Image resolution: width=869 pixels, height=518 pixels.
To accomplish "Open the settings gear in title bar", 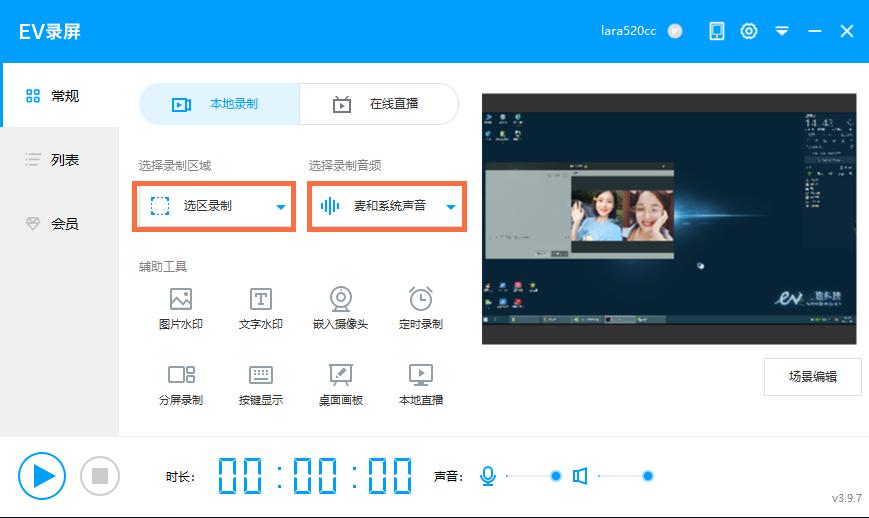I will [x=749, y=31].
